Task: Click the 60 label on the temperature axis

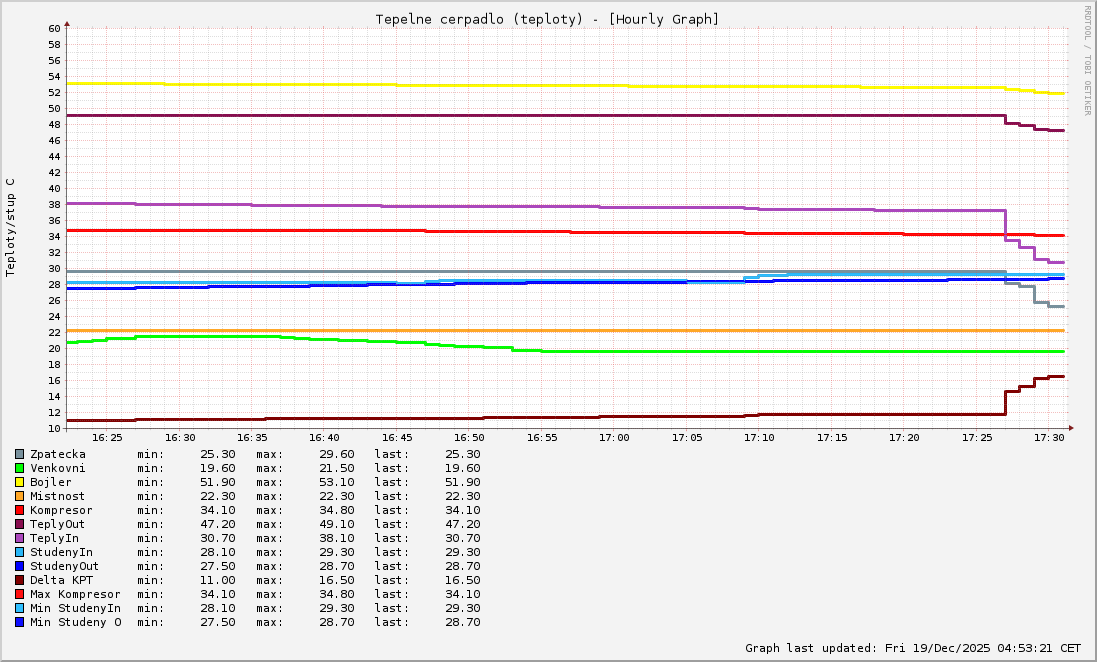Action: point(54,28)
